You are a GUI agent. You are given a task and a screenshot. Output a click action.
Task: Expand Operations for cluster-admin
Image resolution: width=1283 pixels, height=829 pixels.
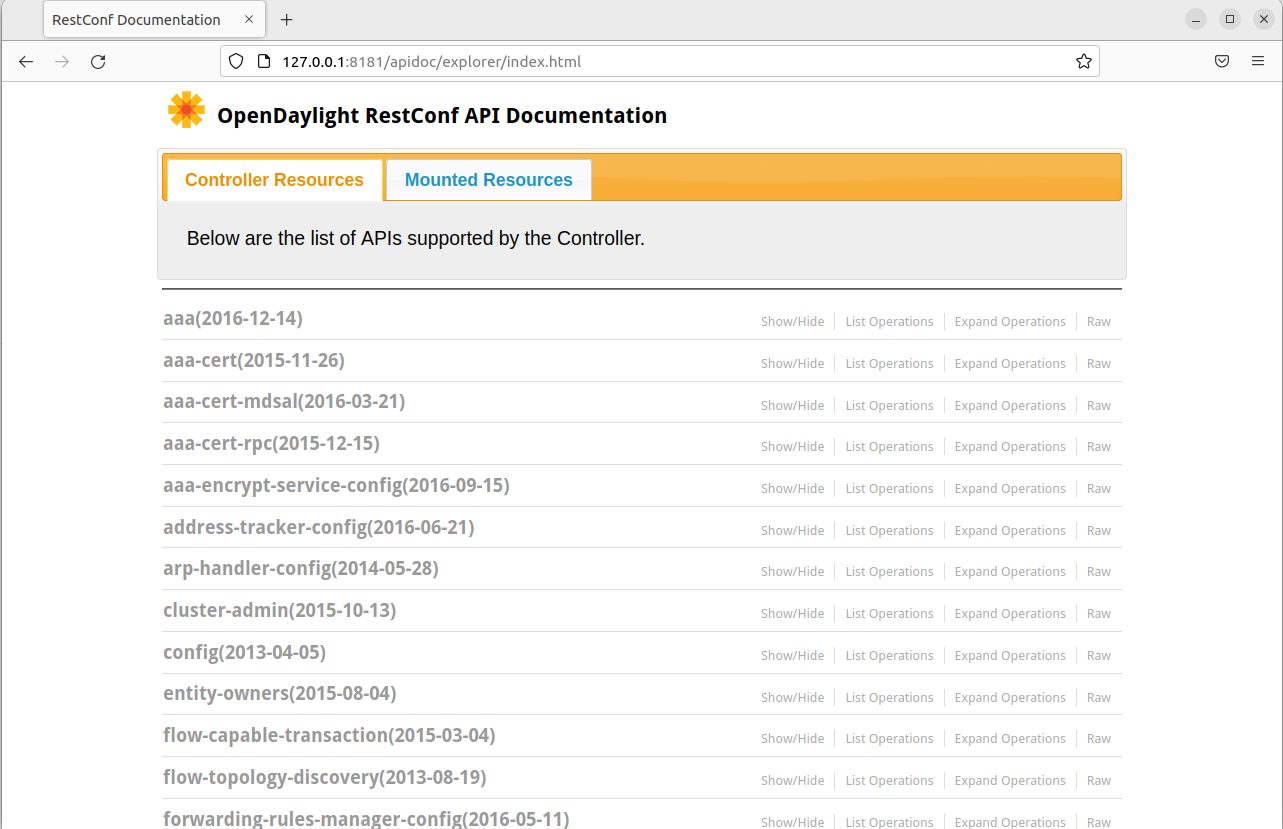[x=1010, y=614]
